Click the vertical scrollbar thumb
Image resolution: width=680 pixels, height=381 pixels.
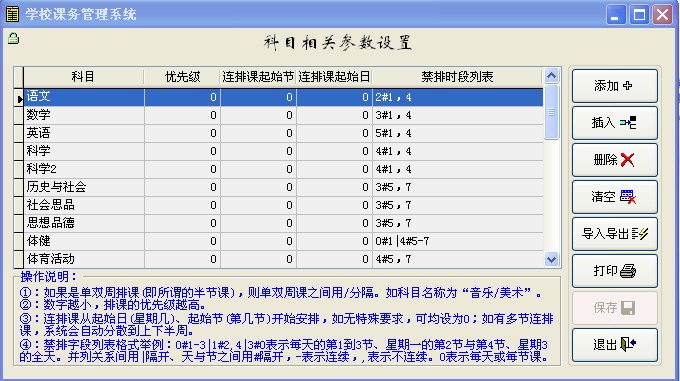pyautogui.click(x=551, y=112)
